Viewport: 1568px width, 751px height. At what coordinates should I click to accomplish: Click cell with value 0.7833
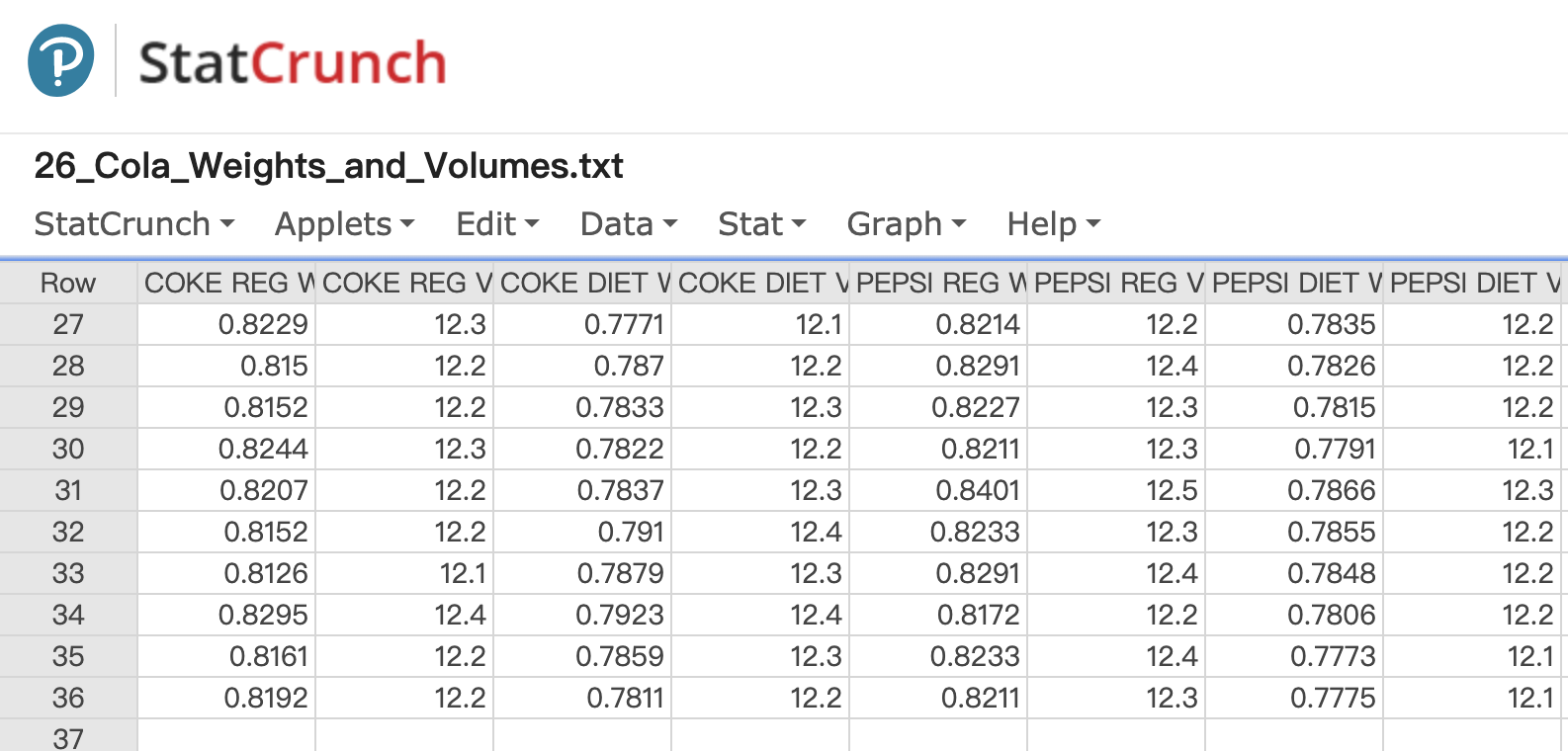(x=582, y=407)
